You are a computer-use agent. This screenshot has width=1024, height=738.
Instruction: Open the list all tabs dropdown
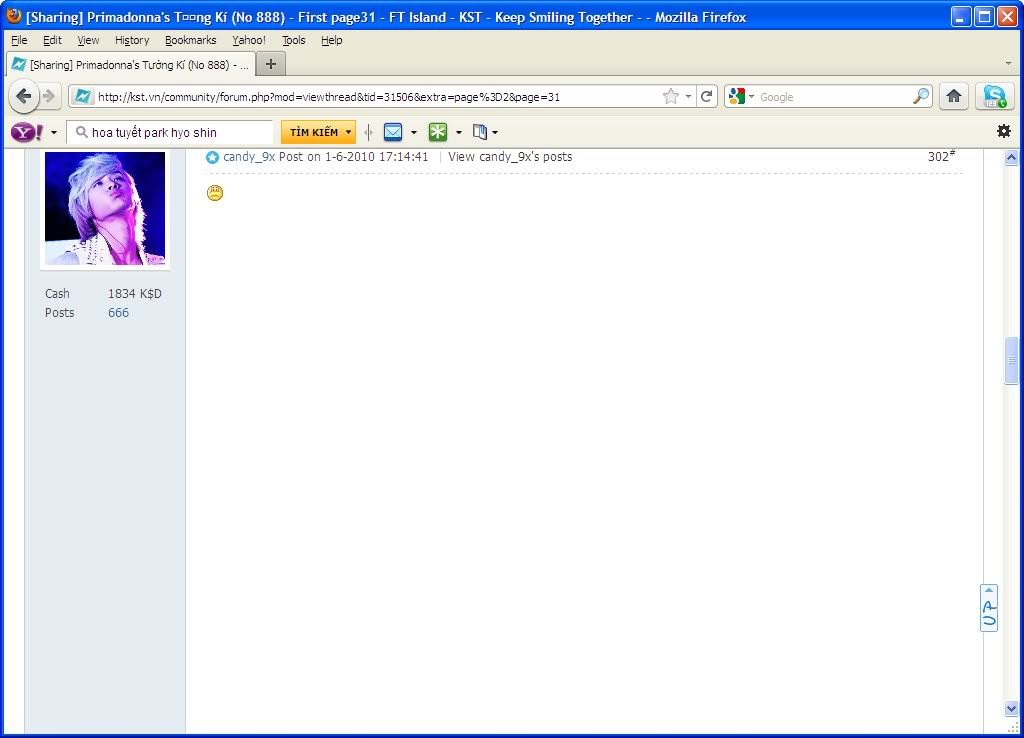(1008, 64)
